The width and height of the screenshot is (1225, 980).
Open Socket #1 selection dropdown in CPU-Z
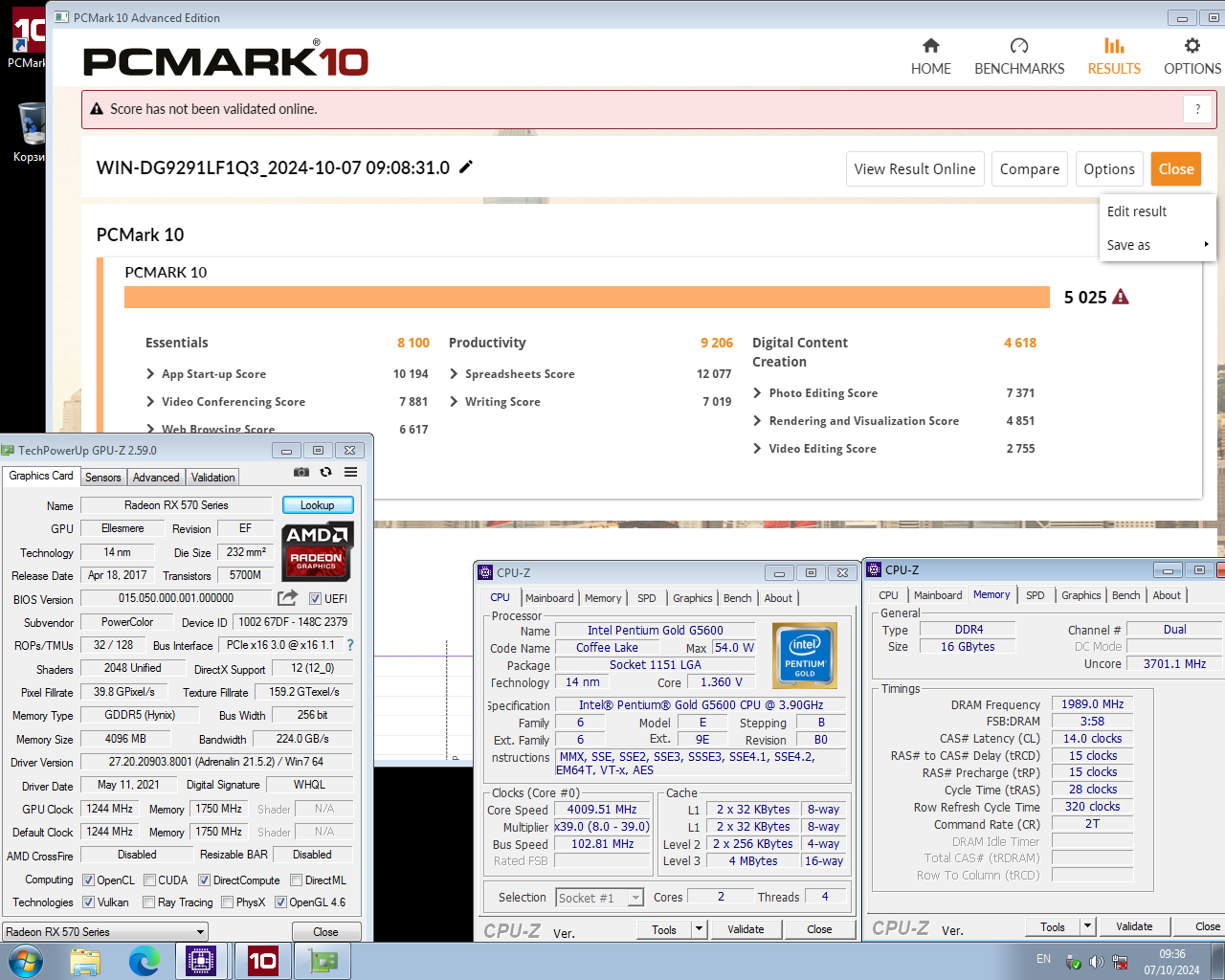[600, 898]
